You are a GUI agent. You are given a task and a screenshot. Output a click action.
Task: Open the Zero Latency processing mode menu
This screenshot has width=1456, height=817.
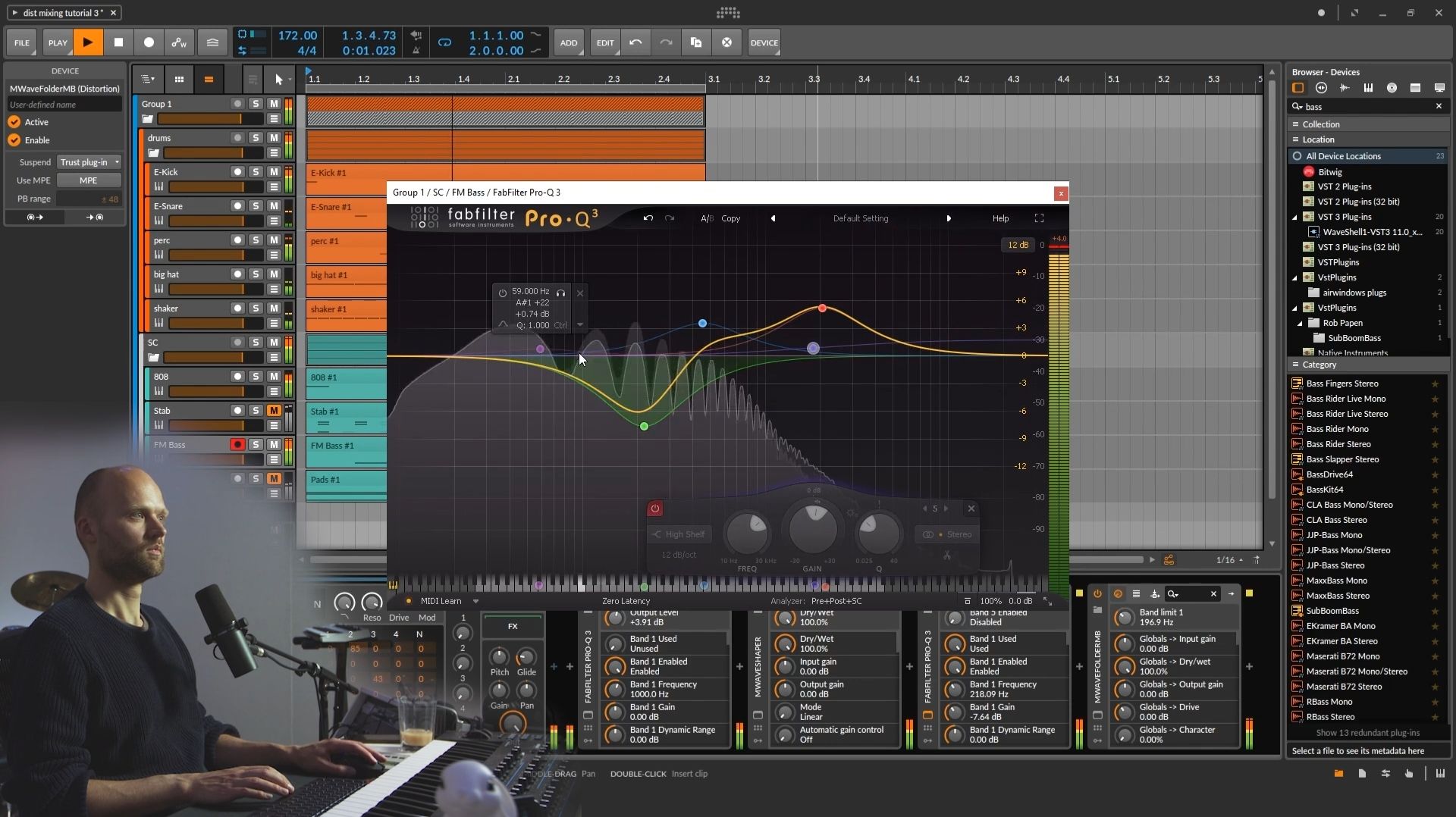pos(626,601)
